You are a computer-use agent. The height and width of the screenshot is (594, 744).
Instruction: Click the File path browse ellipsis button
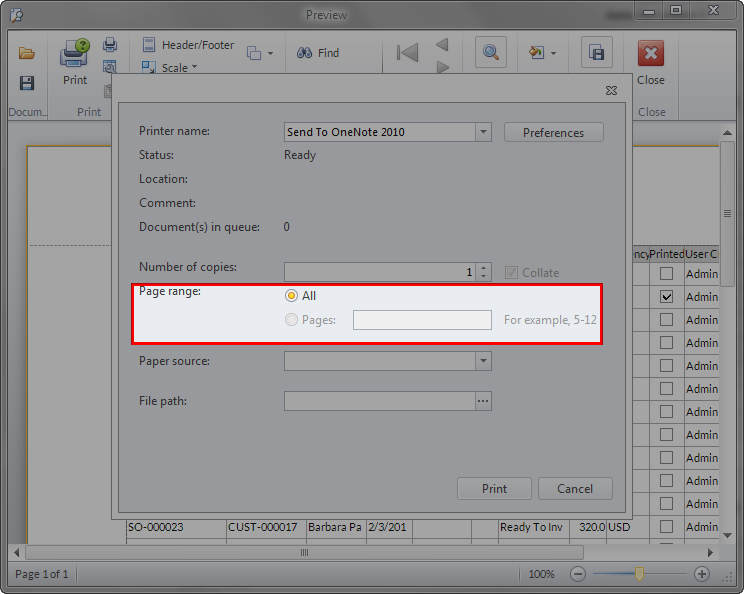pyautogui.click(x=483, y=401)
